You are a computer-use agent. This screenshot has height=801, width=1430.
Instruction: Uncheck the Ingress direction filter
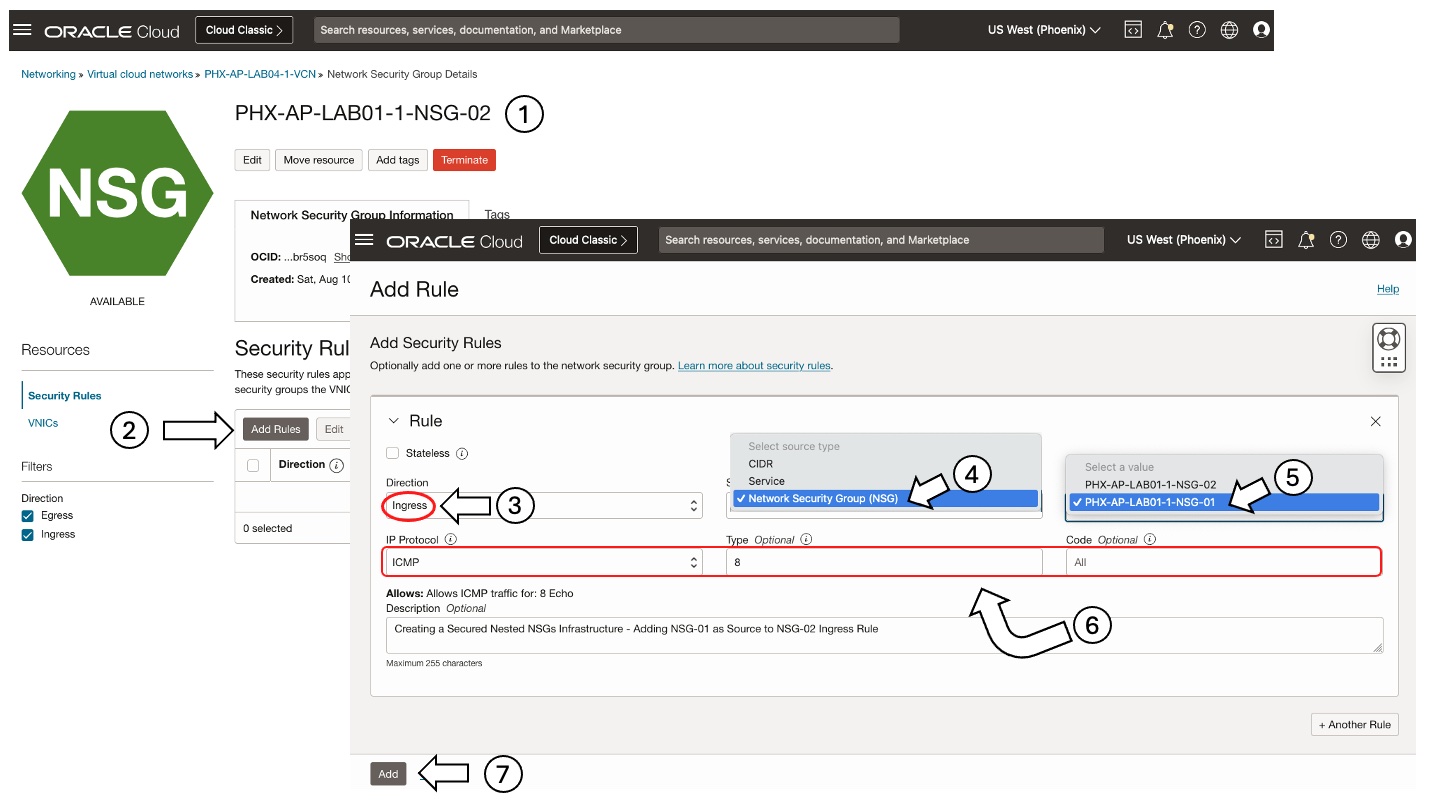(27, 534)
